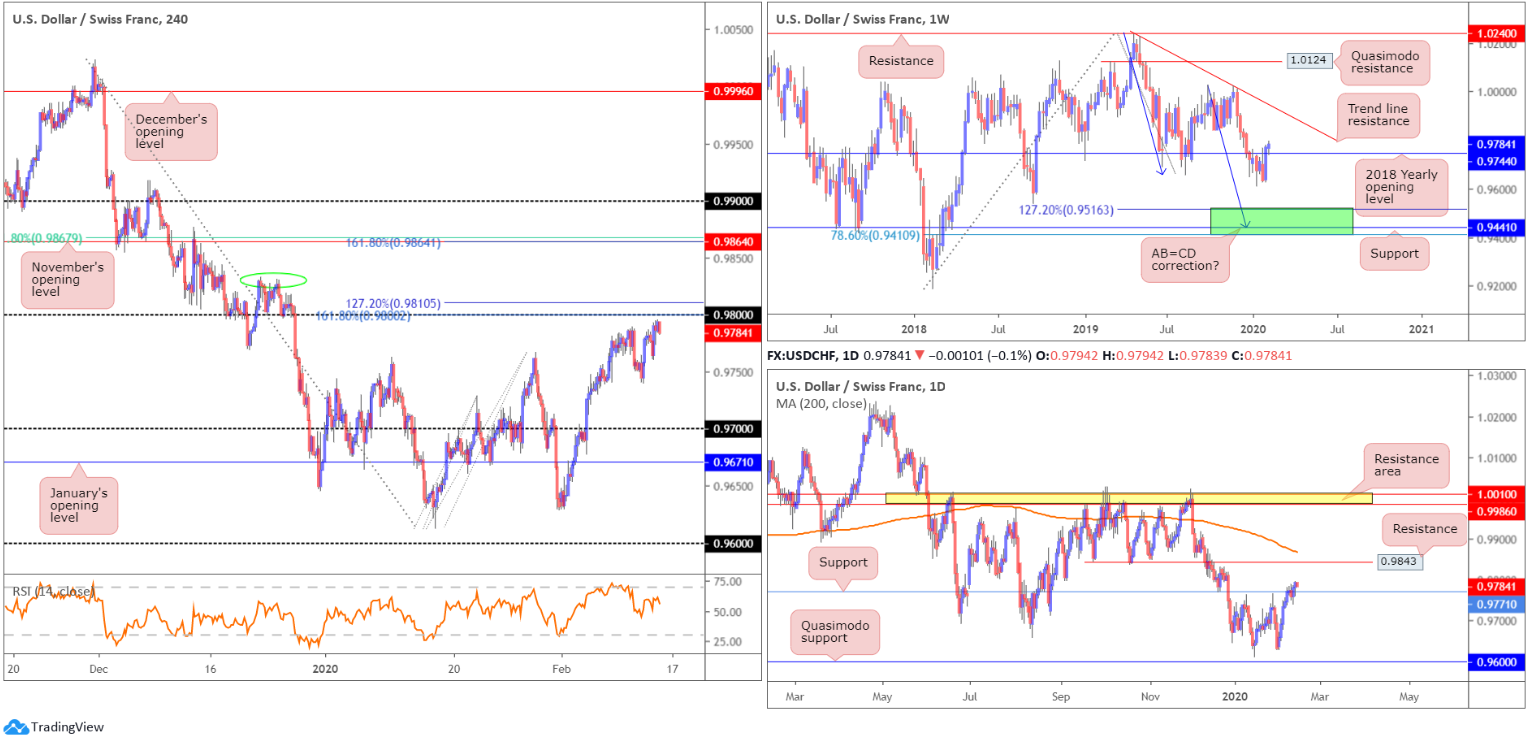Click the 0.99000 price label on 240 chart
The width and height of the screenshot is (1527, 738).
pyautogui.click(x=734, y=201)
